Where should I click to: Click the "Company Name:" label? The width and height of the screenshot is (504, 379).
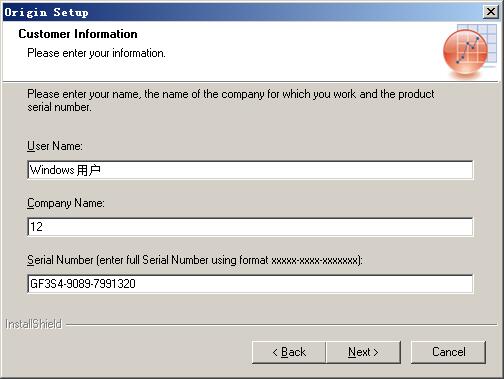click(66, 203)
